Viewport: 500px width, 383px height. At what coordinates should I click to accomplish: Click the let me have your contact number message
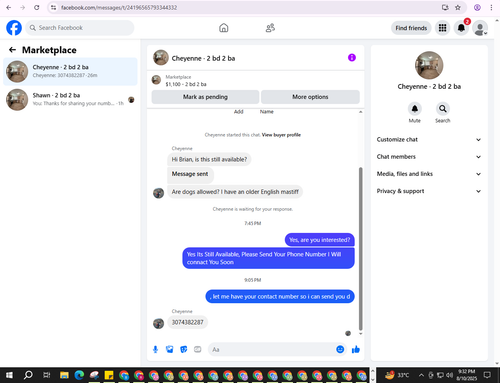pos(280,297)
